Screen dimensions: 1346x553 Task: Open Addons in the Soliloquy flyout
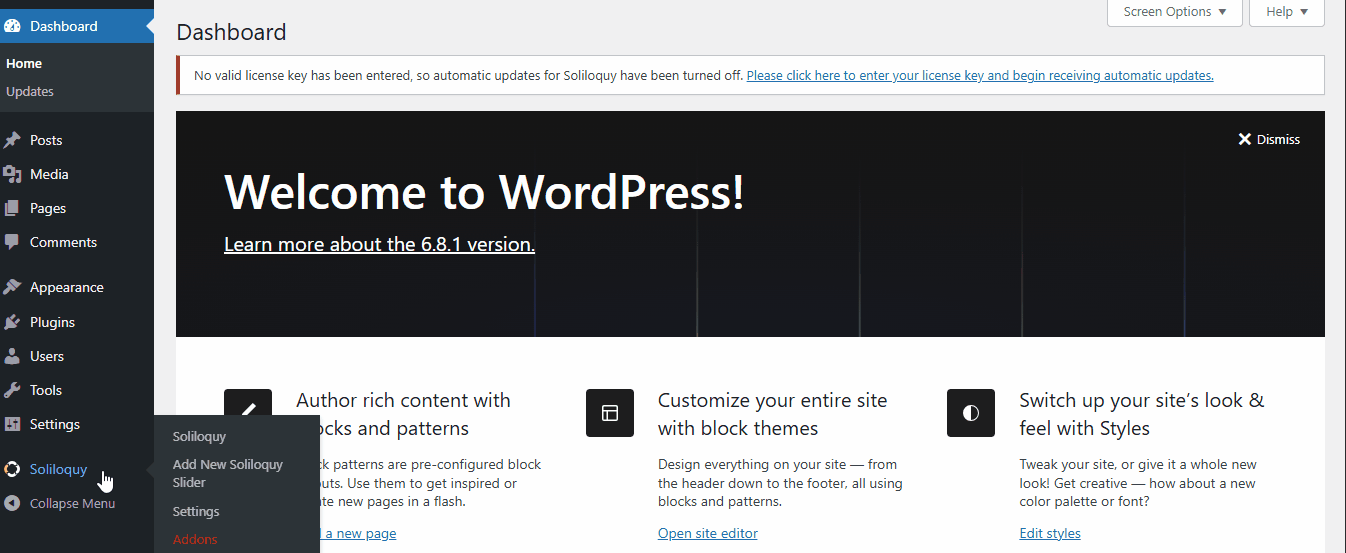pos(195,539)
